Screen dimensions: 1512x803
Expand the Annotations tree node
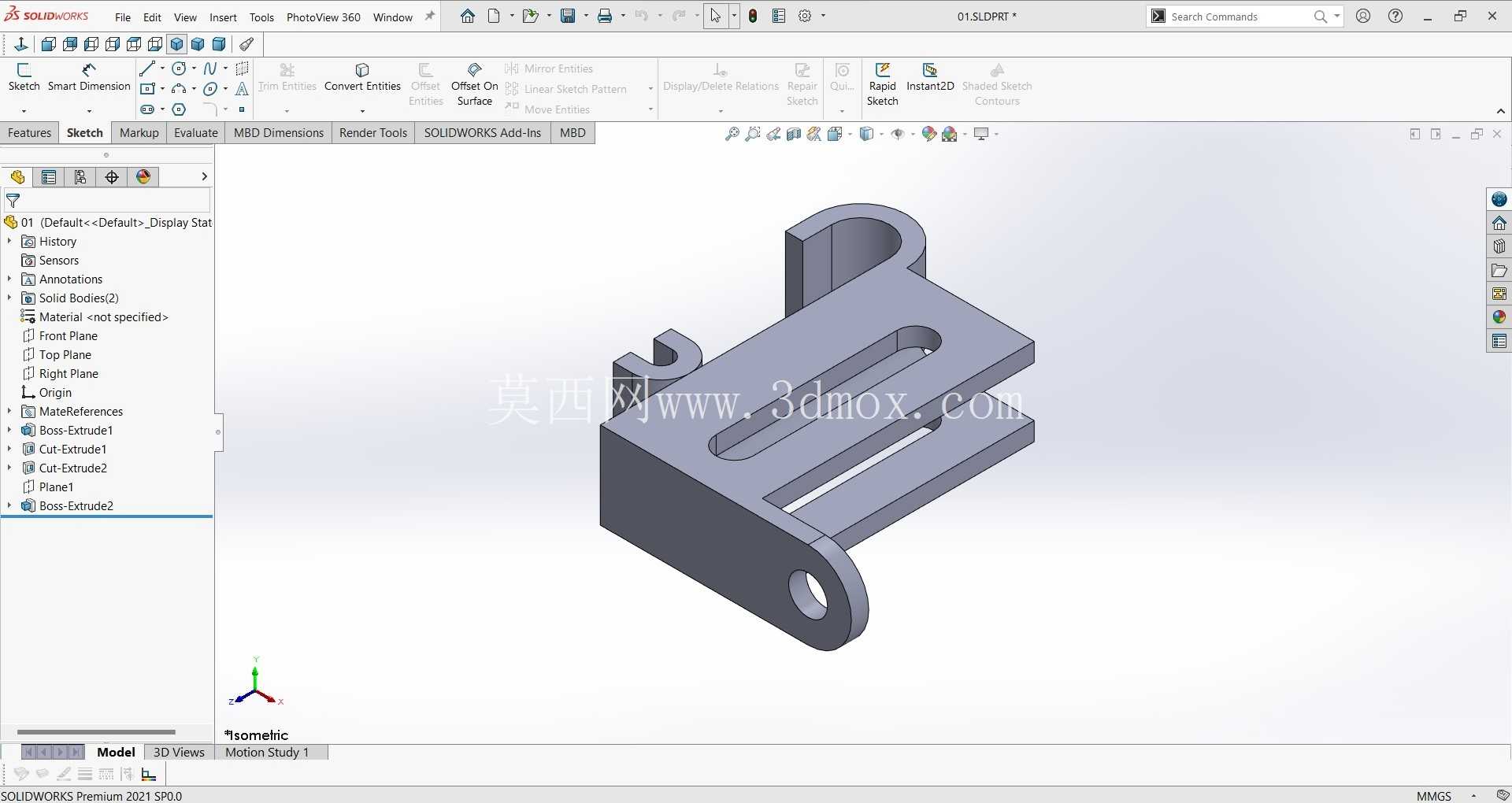point(9,279)
